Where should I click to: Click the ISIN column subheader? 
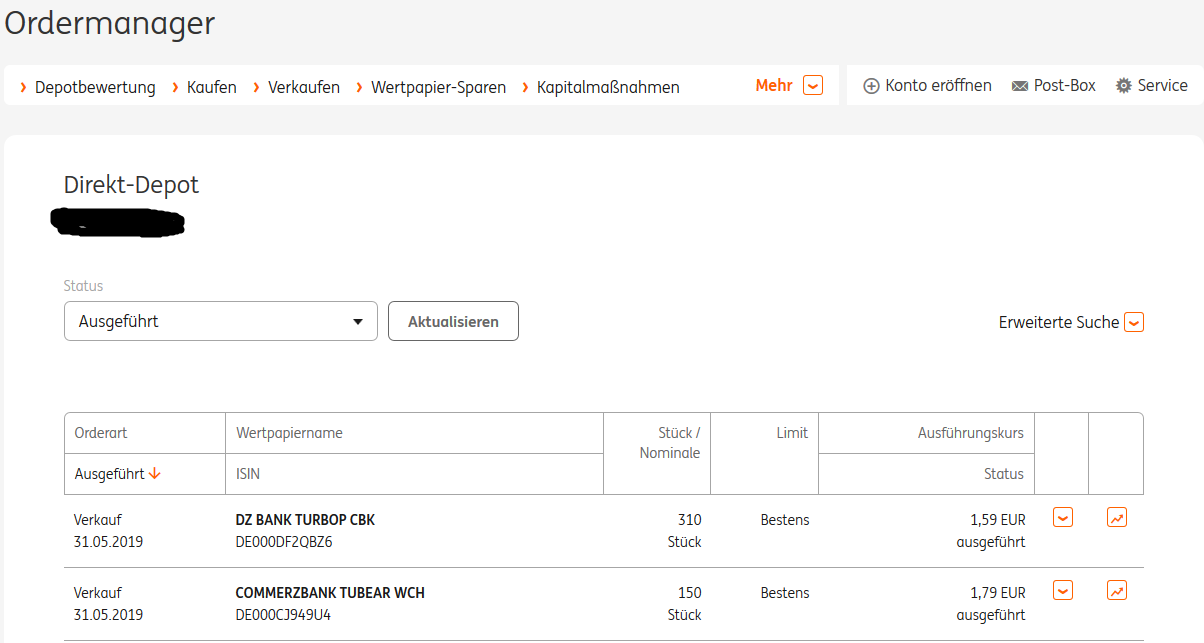pyautogui.click(x=248, y=474)
